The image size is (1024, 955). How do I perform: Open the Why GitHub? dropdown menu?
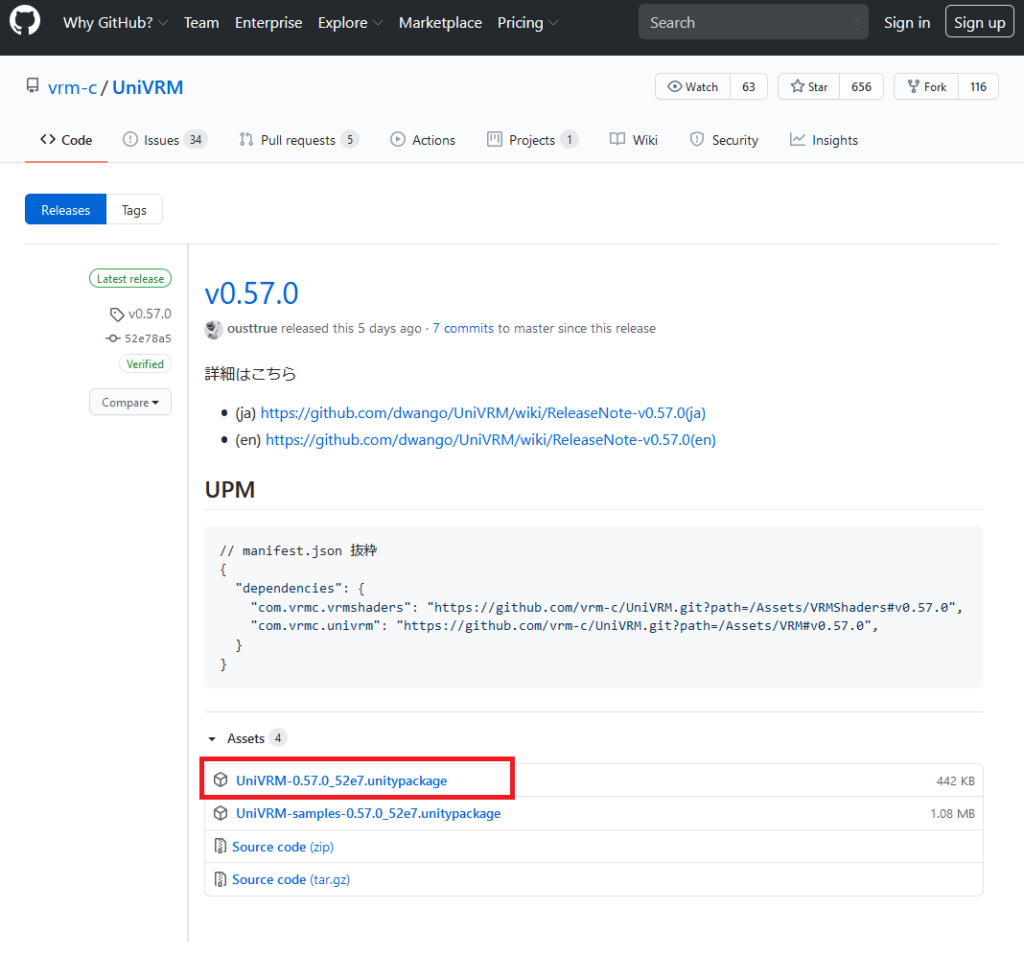116,23
